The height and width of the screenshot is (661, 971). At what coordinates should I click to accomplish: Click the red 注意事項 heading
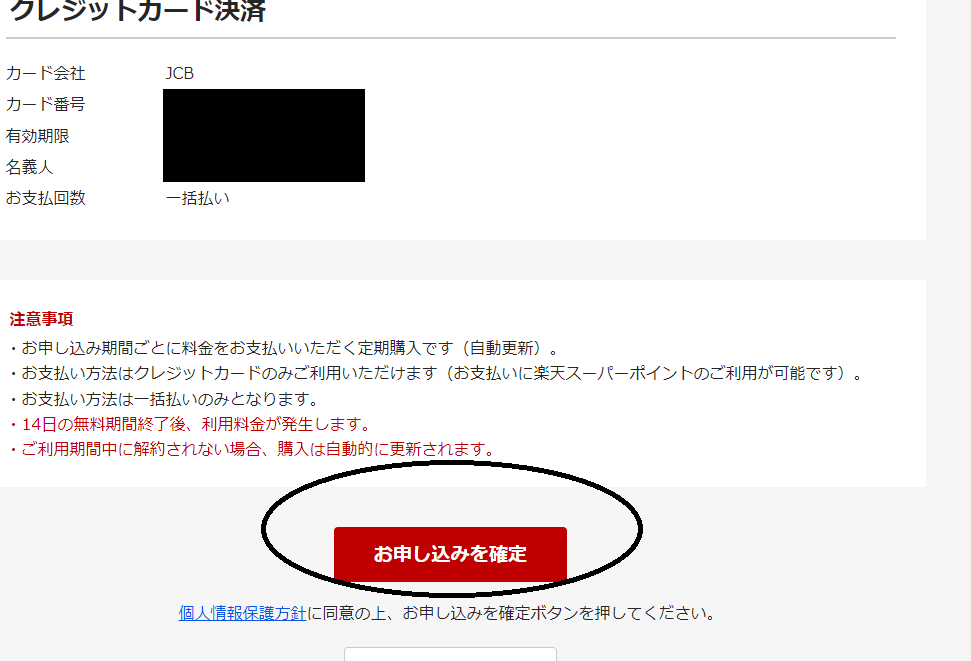click(x=41, y=319)
